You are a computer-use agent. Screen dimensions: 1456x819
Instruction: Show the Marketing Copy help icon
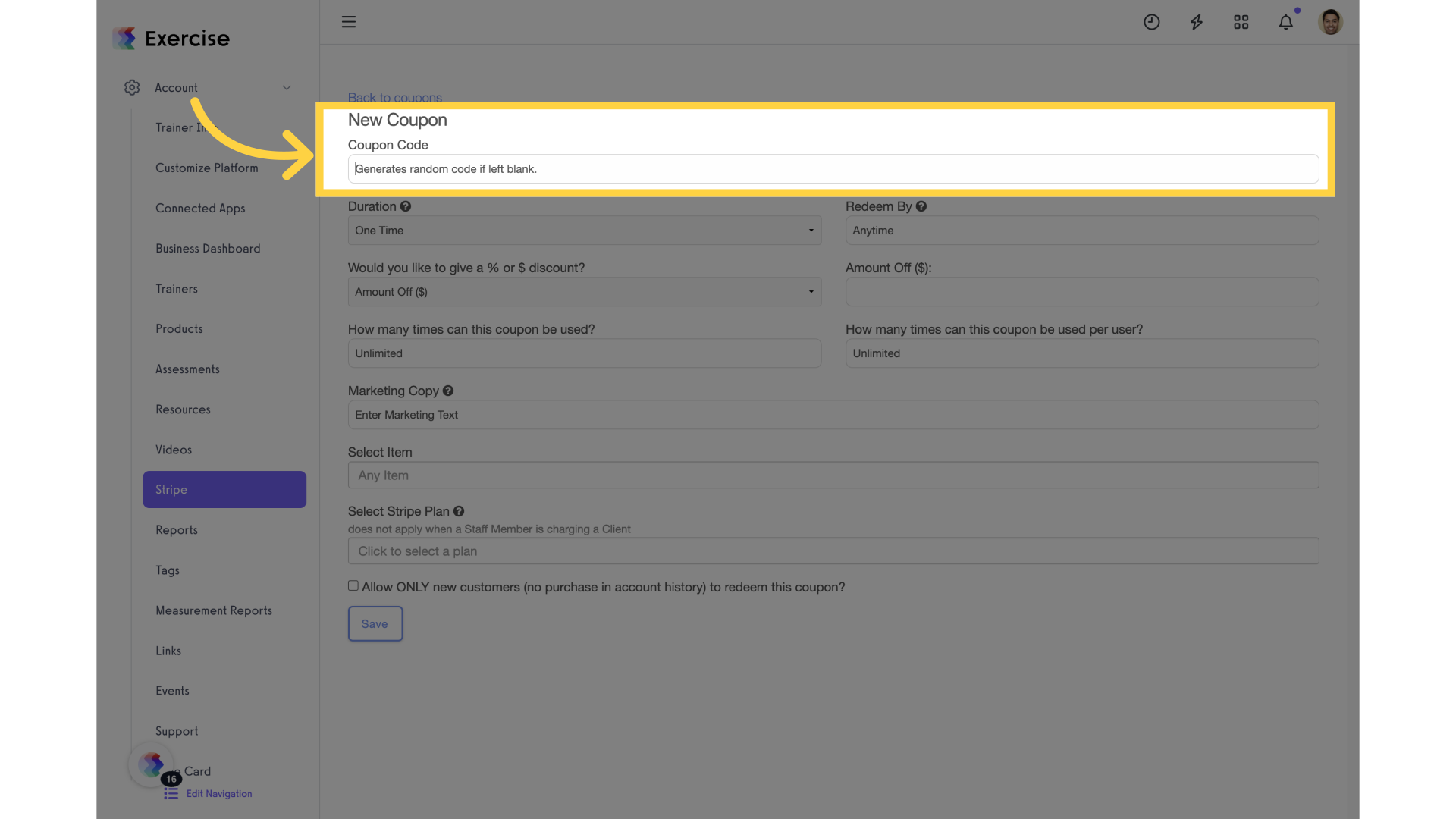tap(448, 391)
